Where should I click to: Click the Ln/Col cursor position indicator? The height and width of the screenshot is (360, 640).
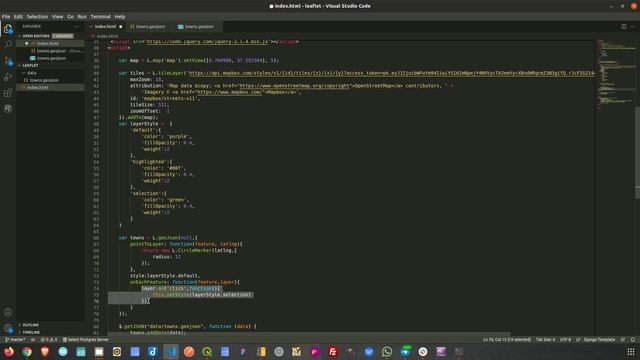coord(507,340)
